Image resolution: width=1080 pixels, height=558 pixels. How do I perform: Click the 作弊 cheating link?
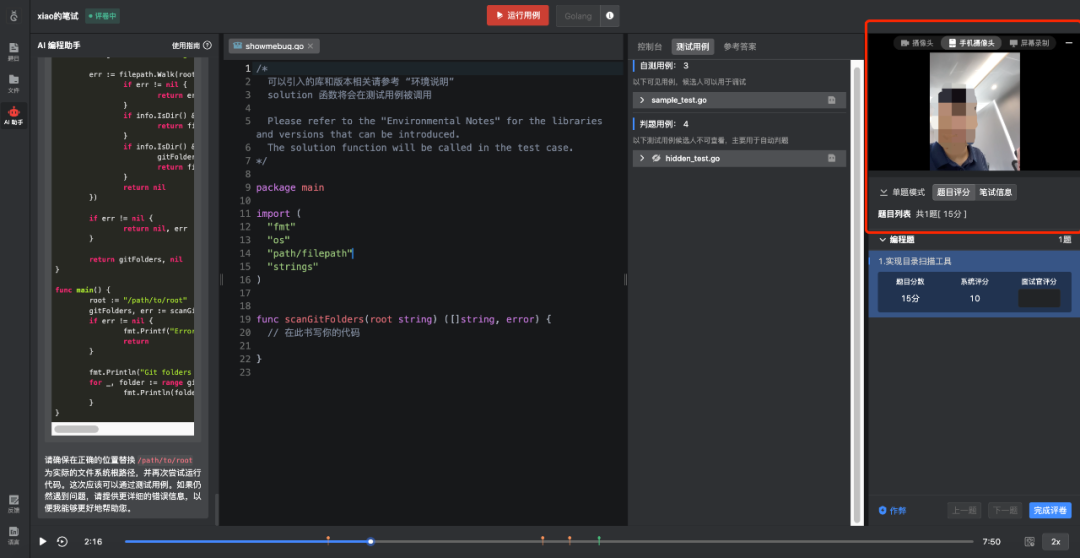pyautogui.click(x=897, y=510)
